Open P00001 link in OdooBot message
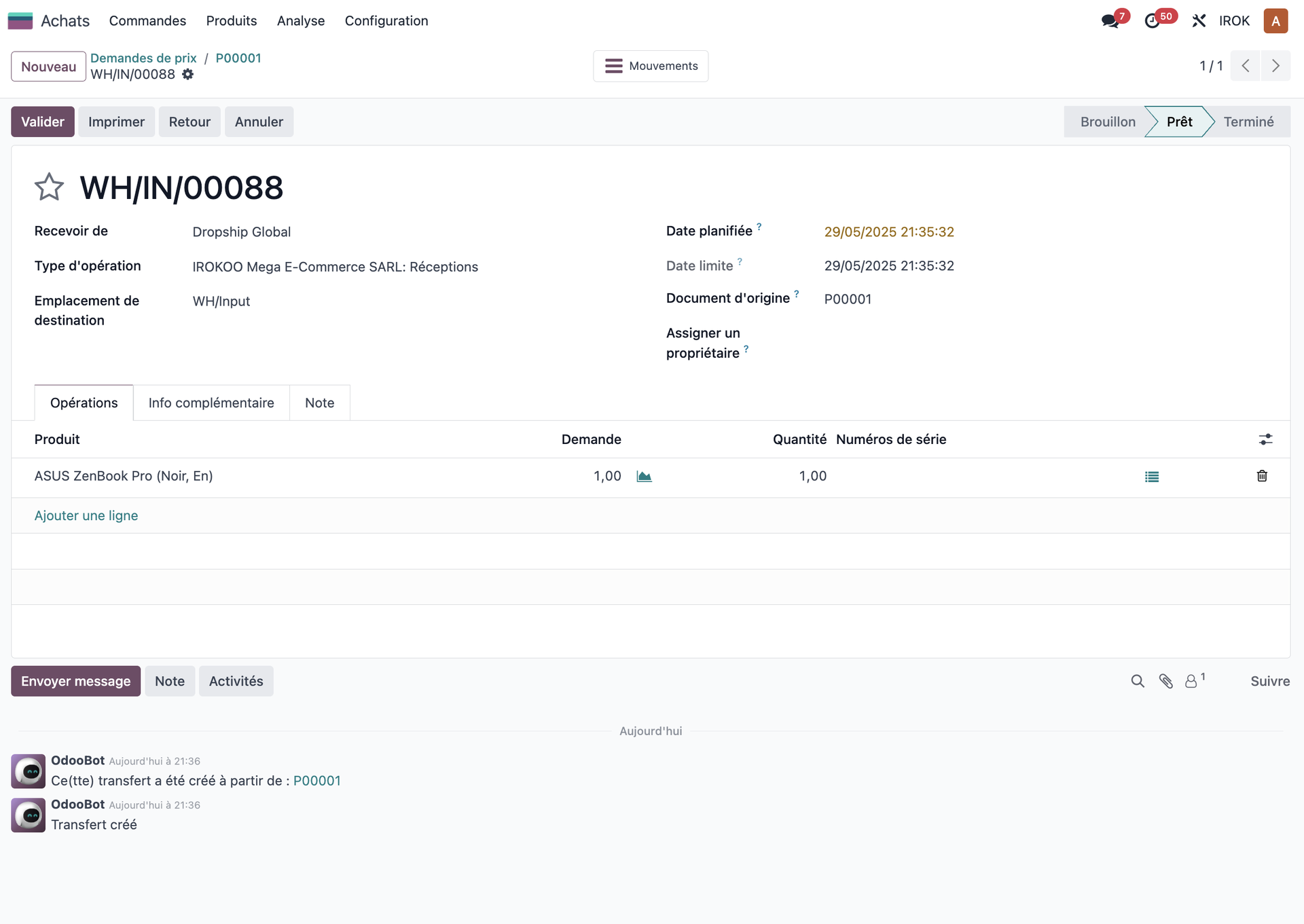The width and height of the screenshot is (1304, 924). point(317,781)
